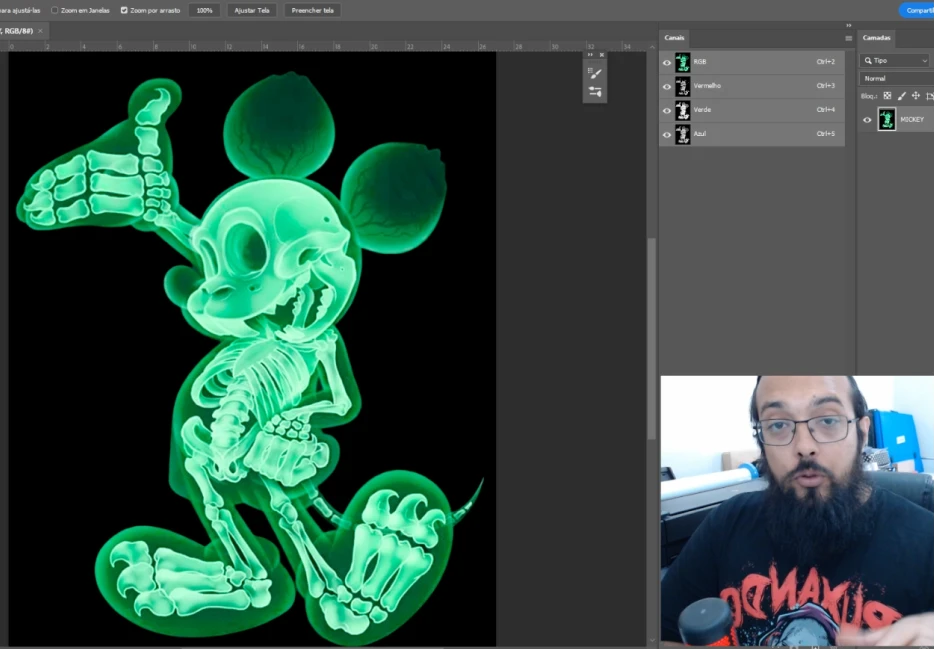This screenshot has width=935, height=649.
Task: Click the lock transparent pixels icon in Camadas
Action: tap(887, 95)
